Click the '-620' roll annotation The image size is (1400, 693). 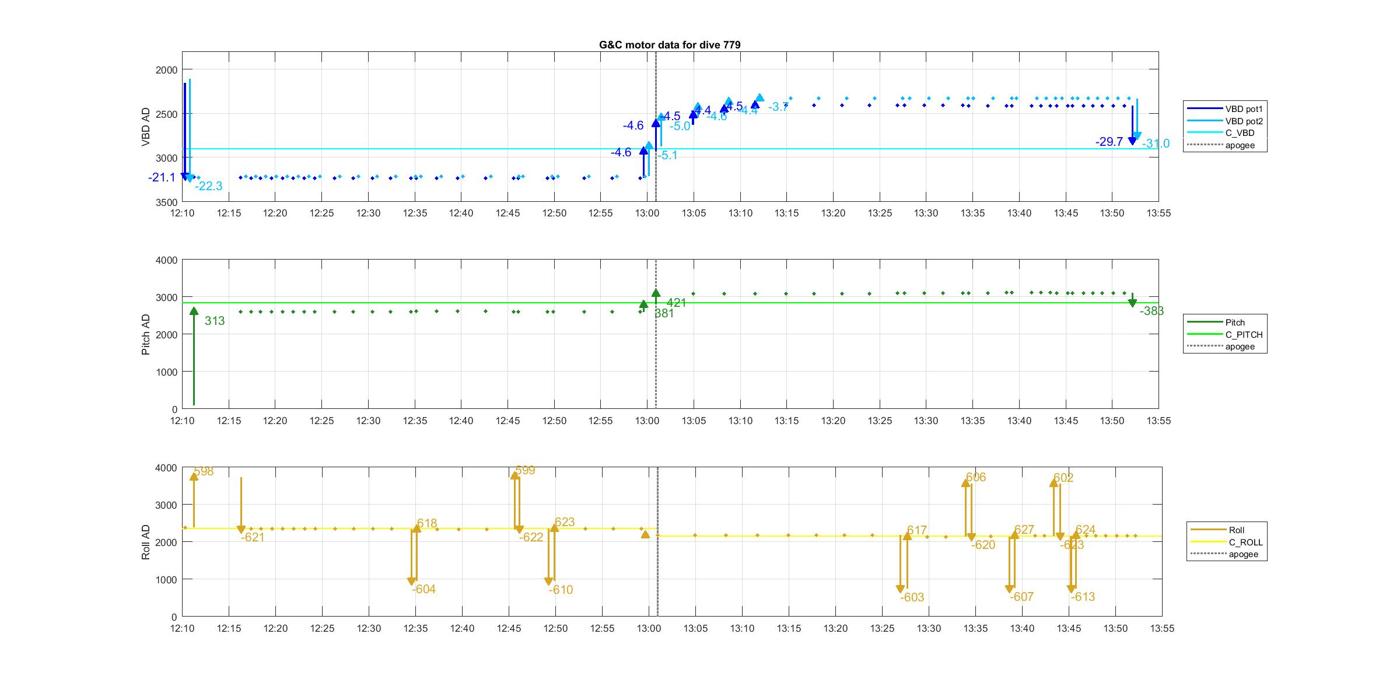pos(984,545)
